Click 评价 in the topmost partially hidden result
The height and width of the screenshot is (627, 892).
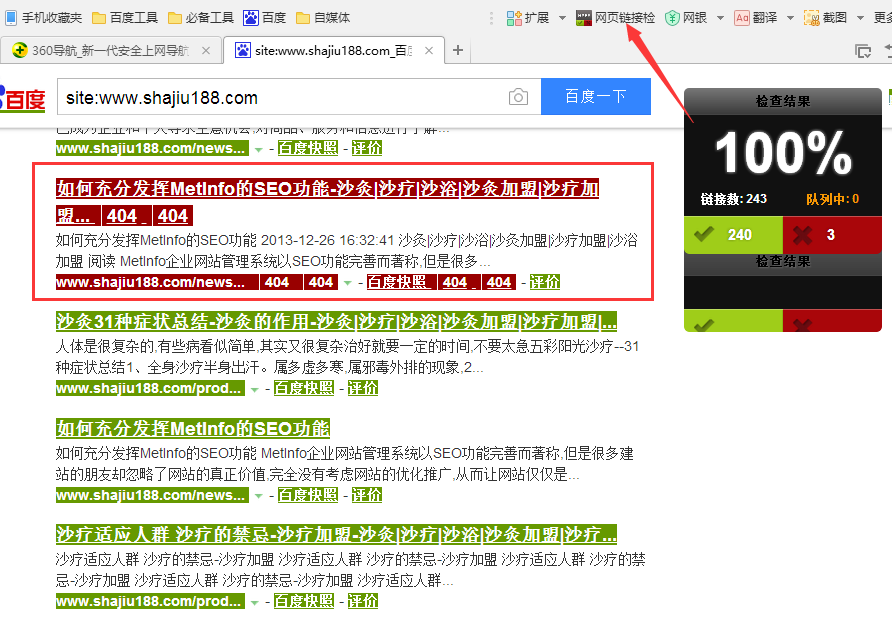366,148
